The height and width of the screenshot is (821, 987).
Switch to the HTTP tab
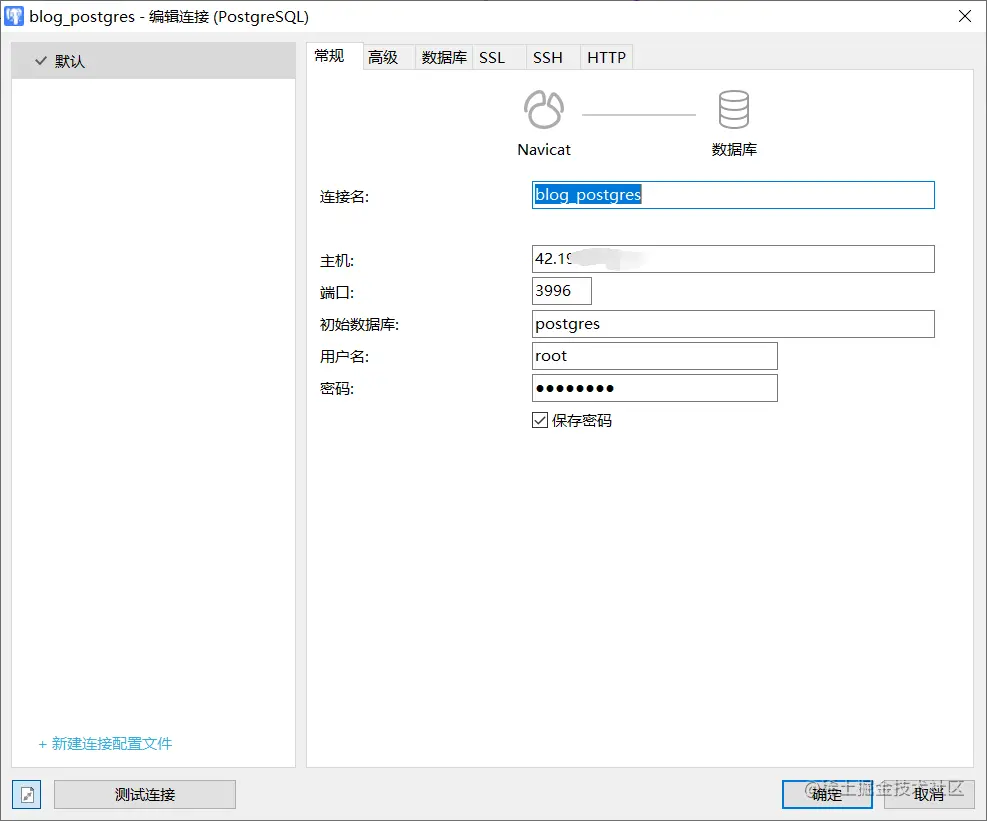tap(605, 57)
